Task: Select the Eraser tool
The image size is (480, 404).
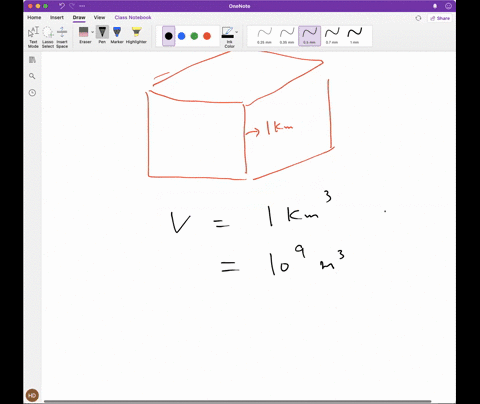Action: (84, 35)
